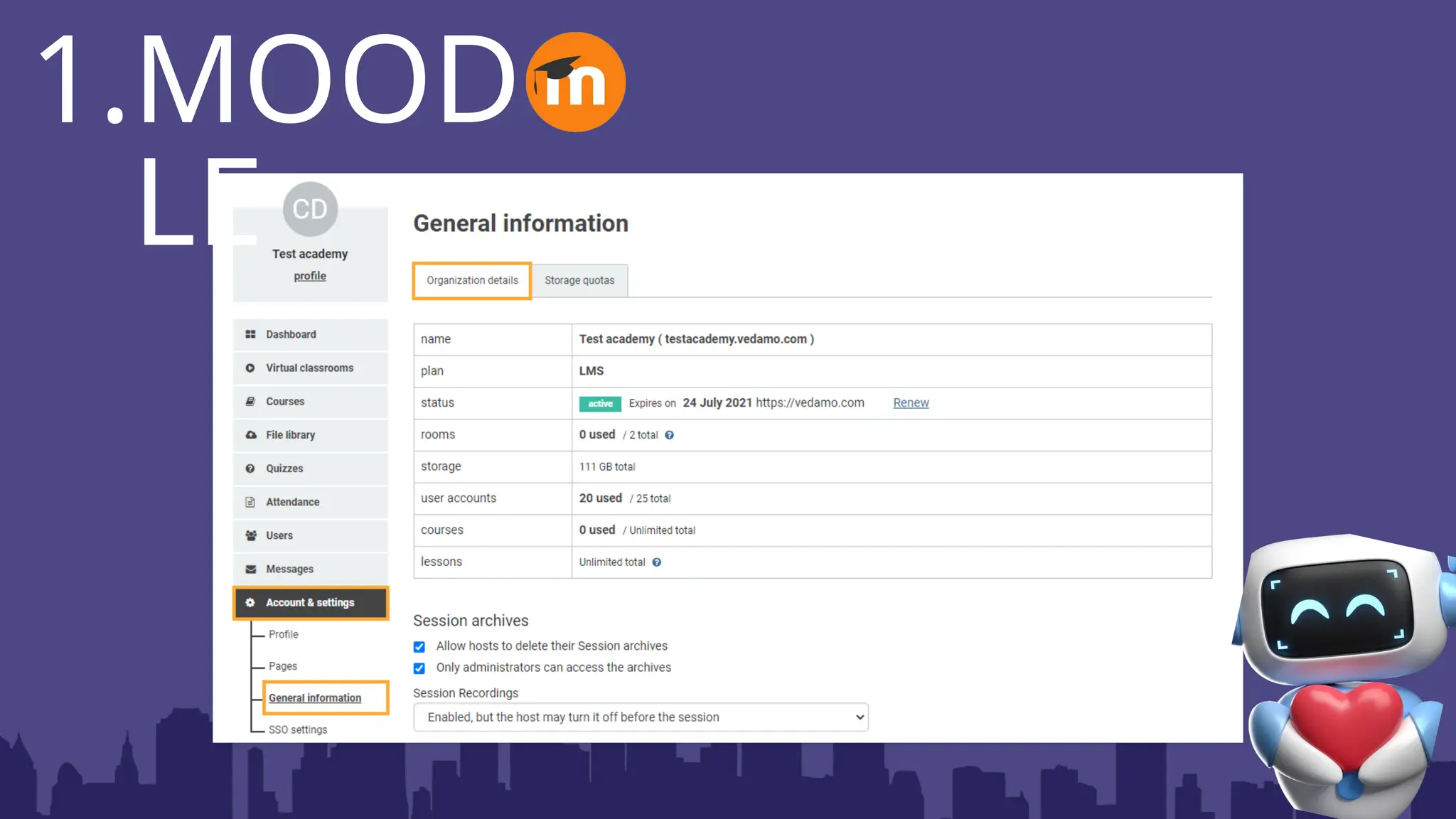
Task: Click the Quizzes question mark icon
Action: coord(250,469)
